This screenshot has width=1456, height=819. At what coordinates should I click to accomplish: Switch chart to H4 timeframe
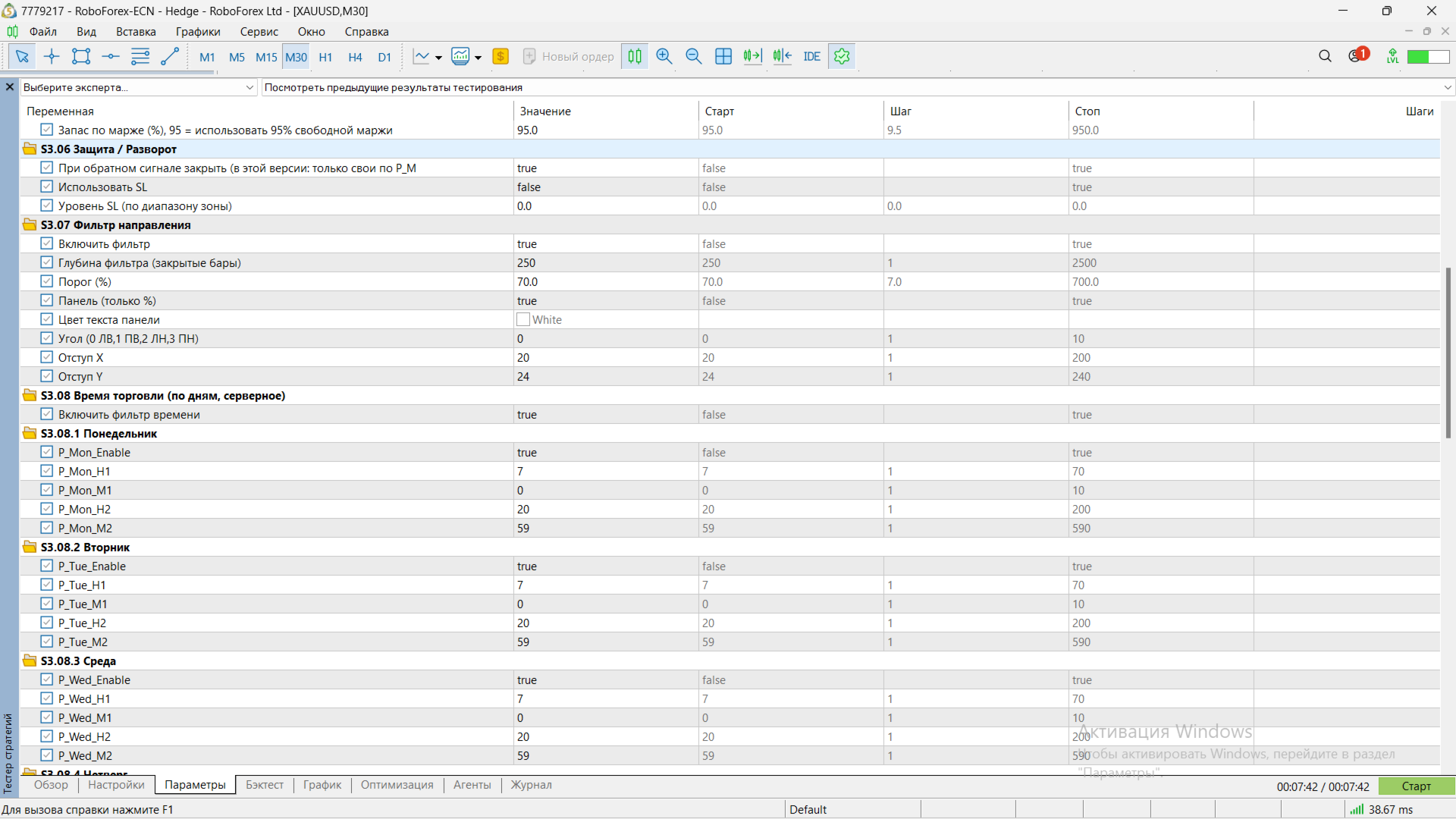pyautogui.click(x=355, y=57)
